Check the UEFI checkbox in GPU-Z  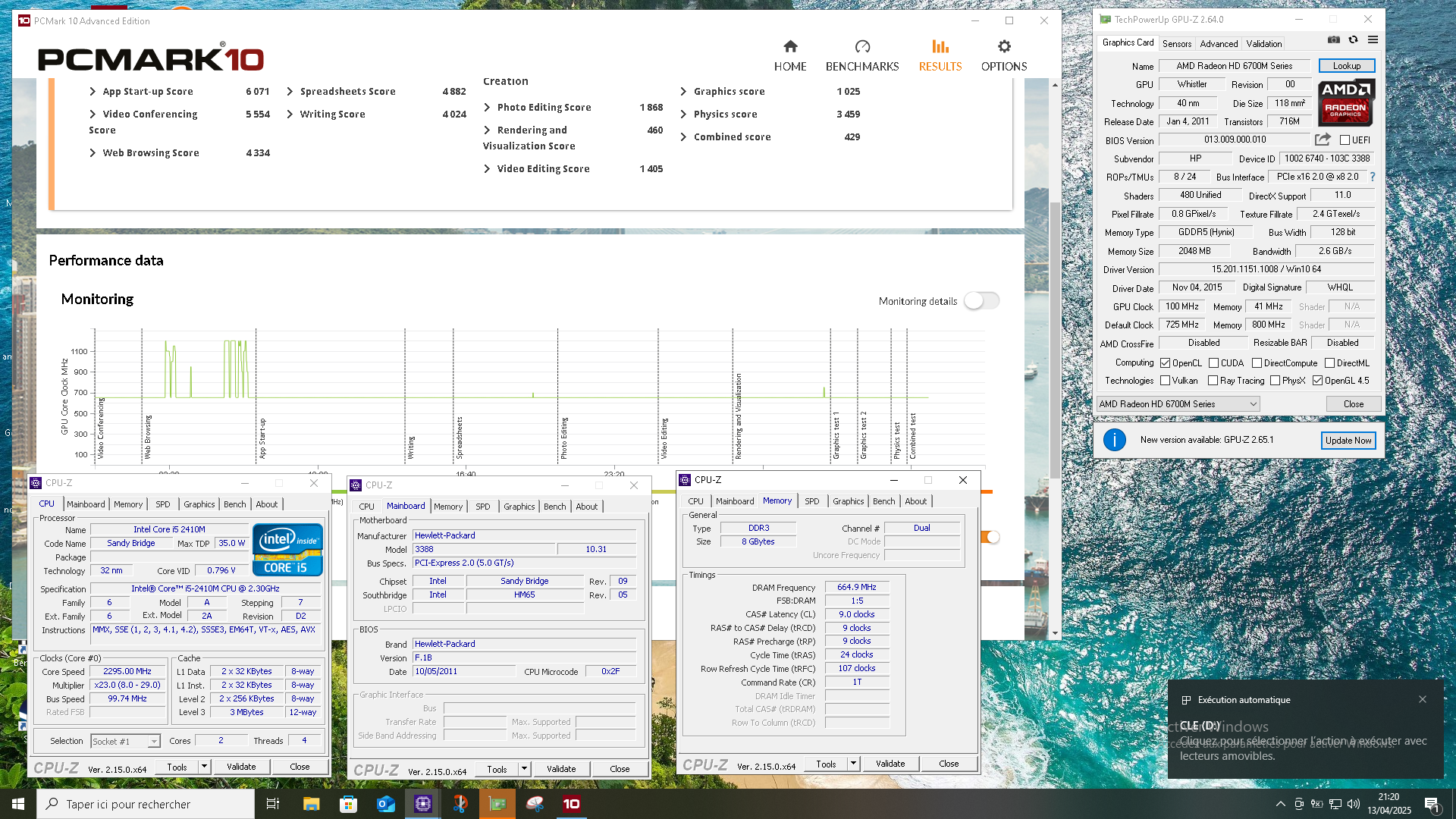click(1345, 140)
